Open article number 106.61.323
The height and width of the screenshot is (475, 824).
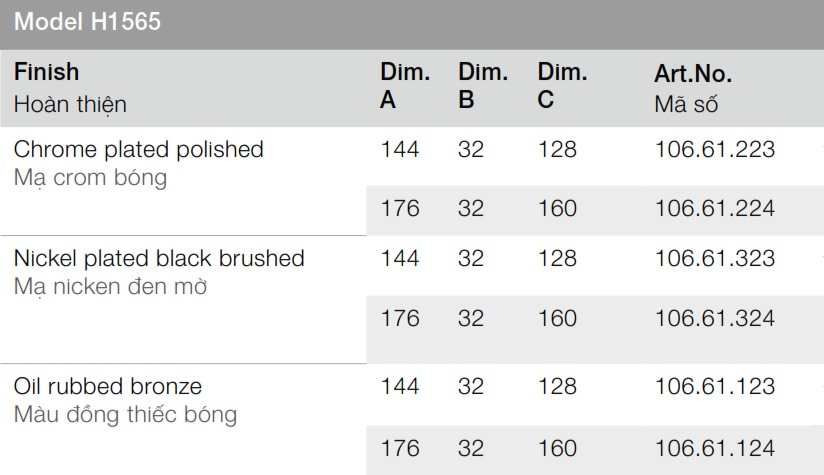[x=715, y=258]
